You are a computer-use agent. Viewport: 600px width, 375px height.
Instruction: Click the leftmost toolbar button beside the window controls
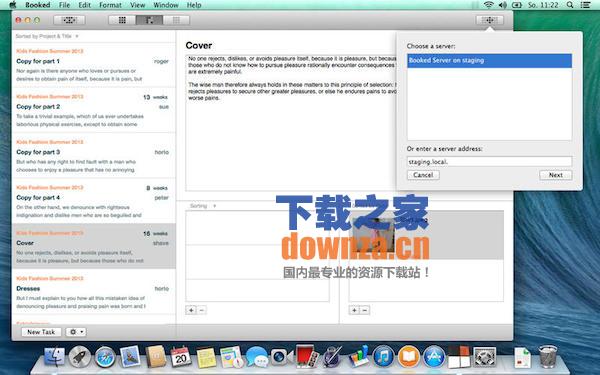(69, 20)
